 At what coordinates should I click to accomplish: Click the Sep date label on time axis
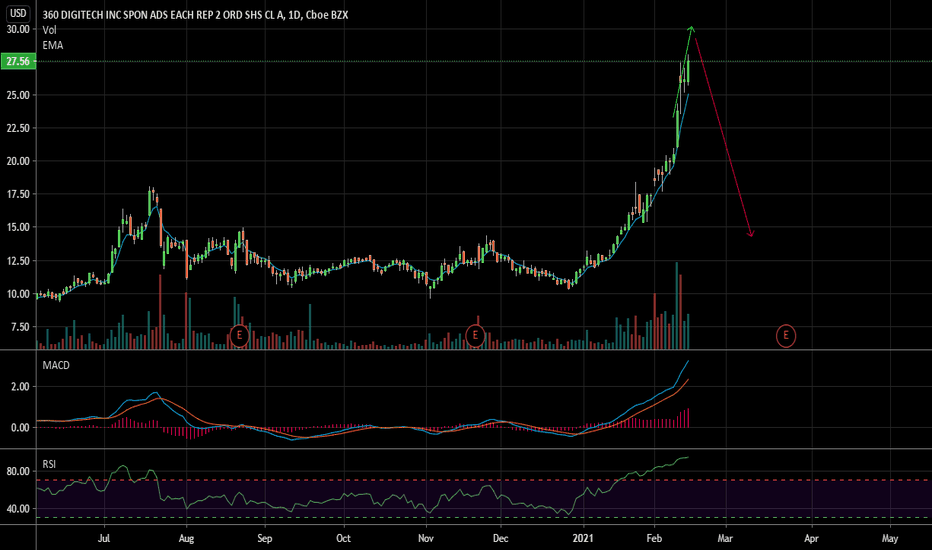coord(265,539)
